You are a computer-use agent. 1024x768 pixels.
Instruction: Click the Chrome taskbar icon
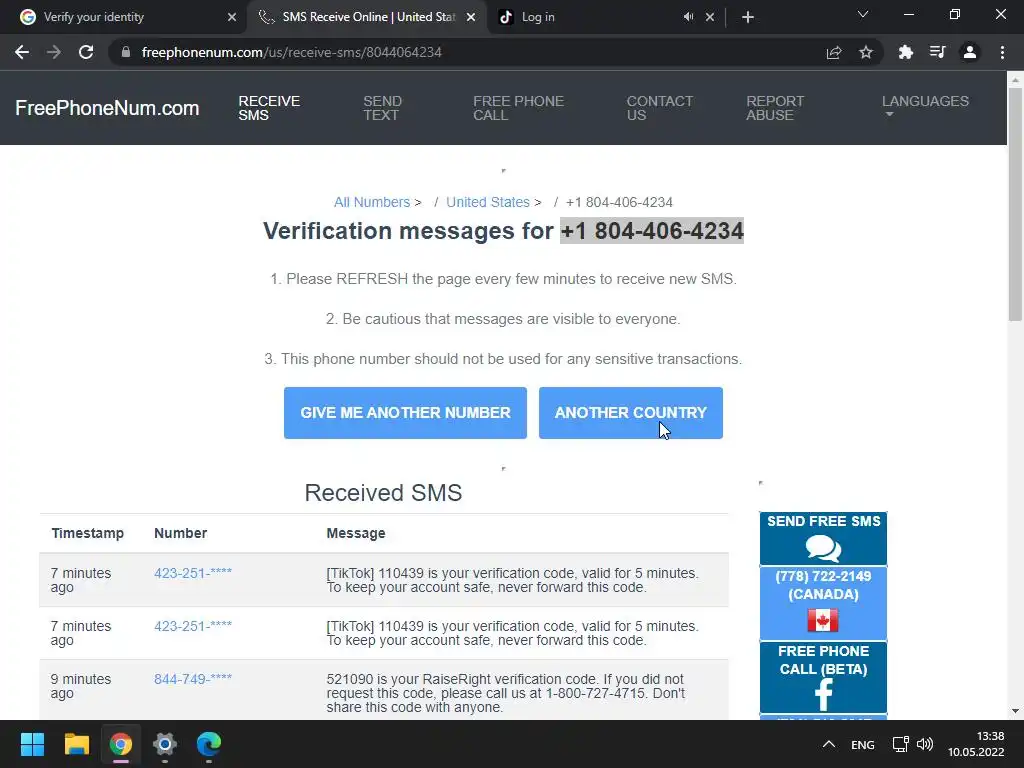tap(121, 744)
